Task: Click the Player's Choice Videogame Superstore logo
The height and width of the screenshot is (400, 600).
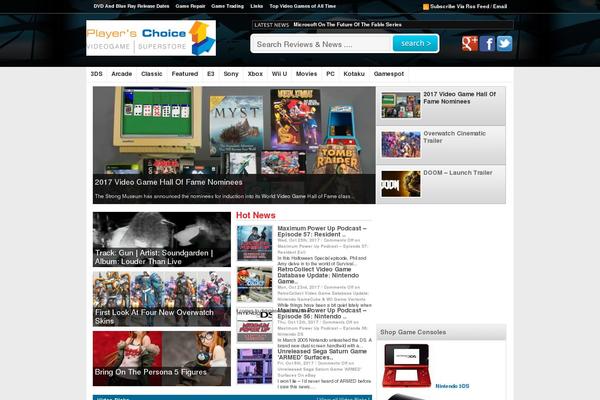Action: (151, 38)
